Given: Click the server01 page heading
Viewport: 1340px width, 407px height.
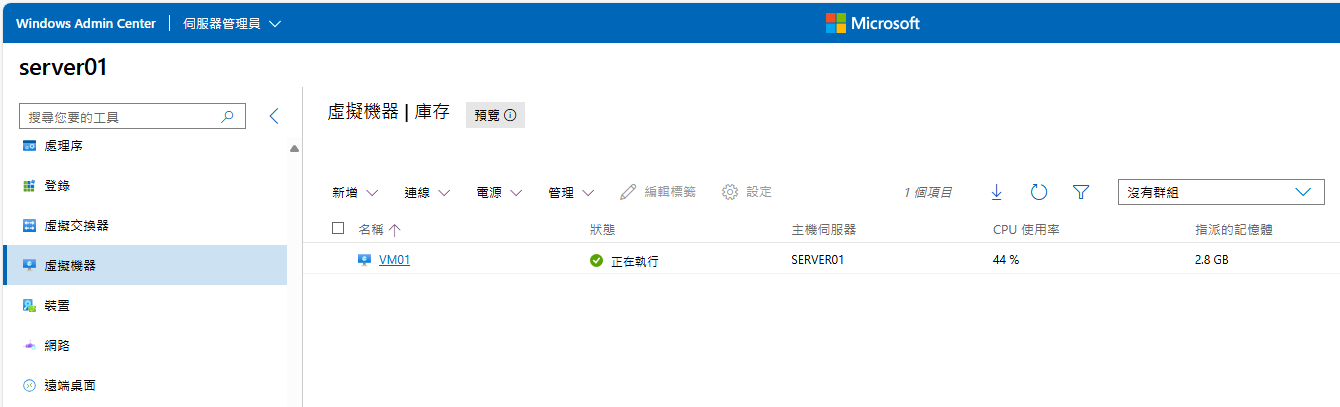Looking at the screenshot, I should coord(63,68).
